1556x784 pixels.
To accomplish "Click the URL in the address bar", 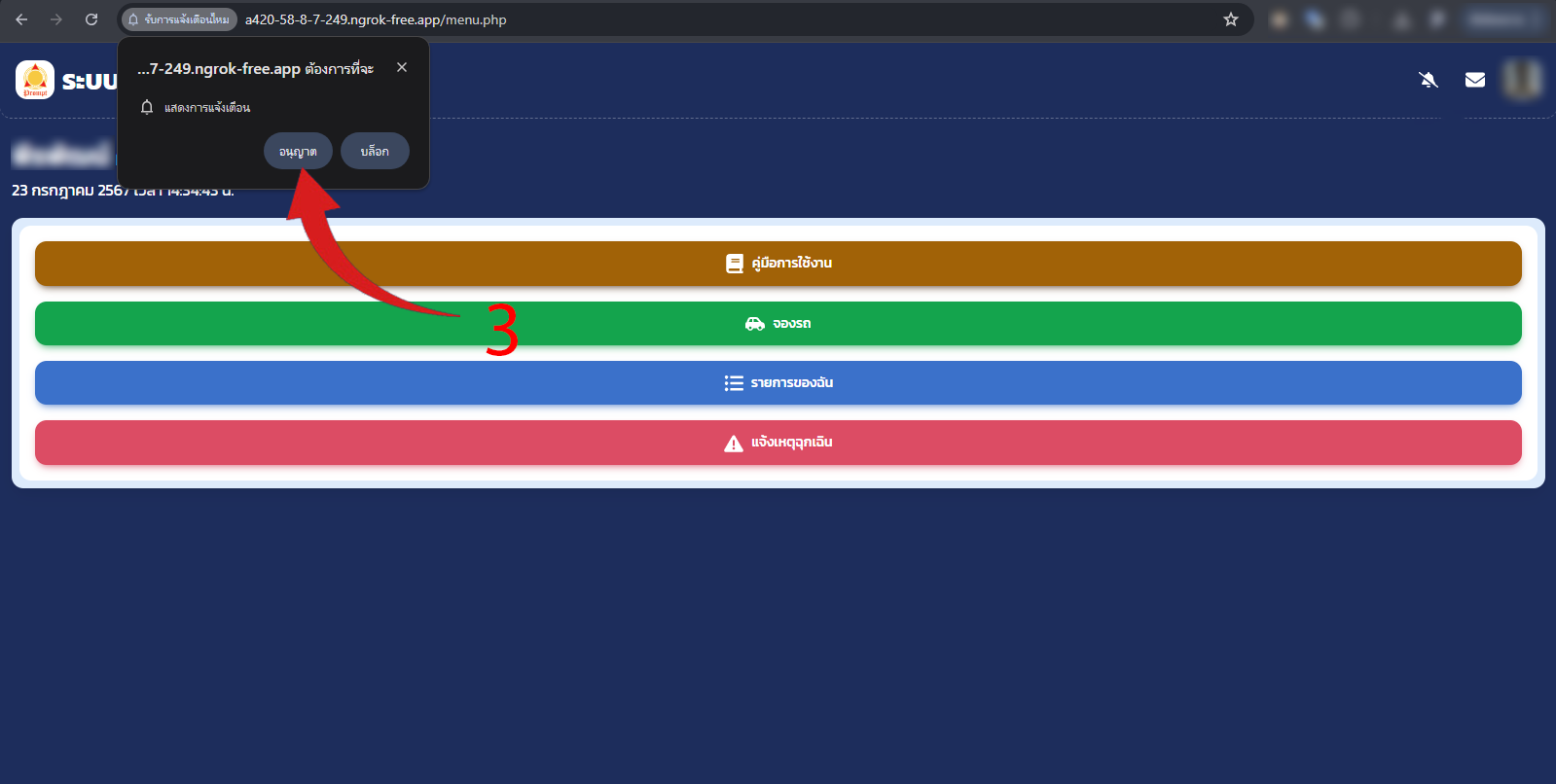I will point(376,19).
